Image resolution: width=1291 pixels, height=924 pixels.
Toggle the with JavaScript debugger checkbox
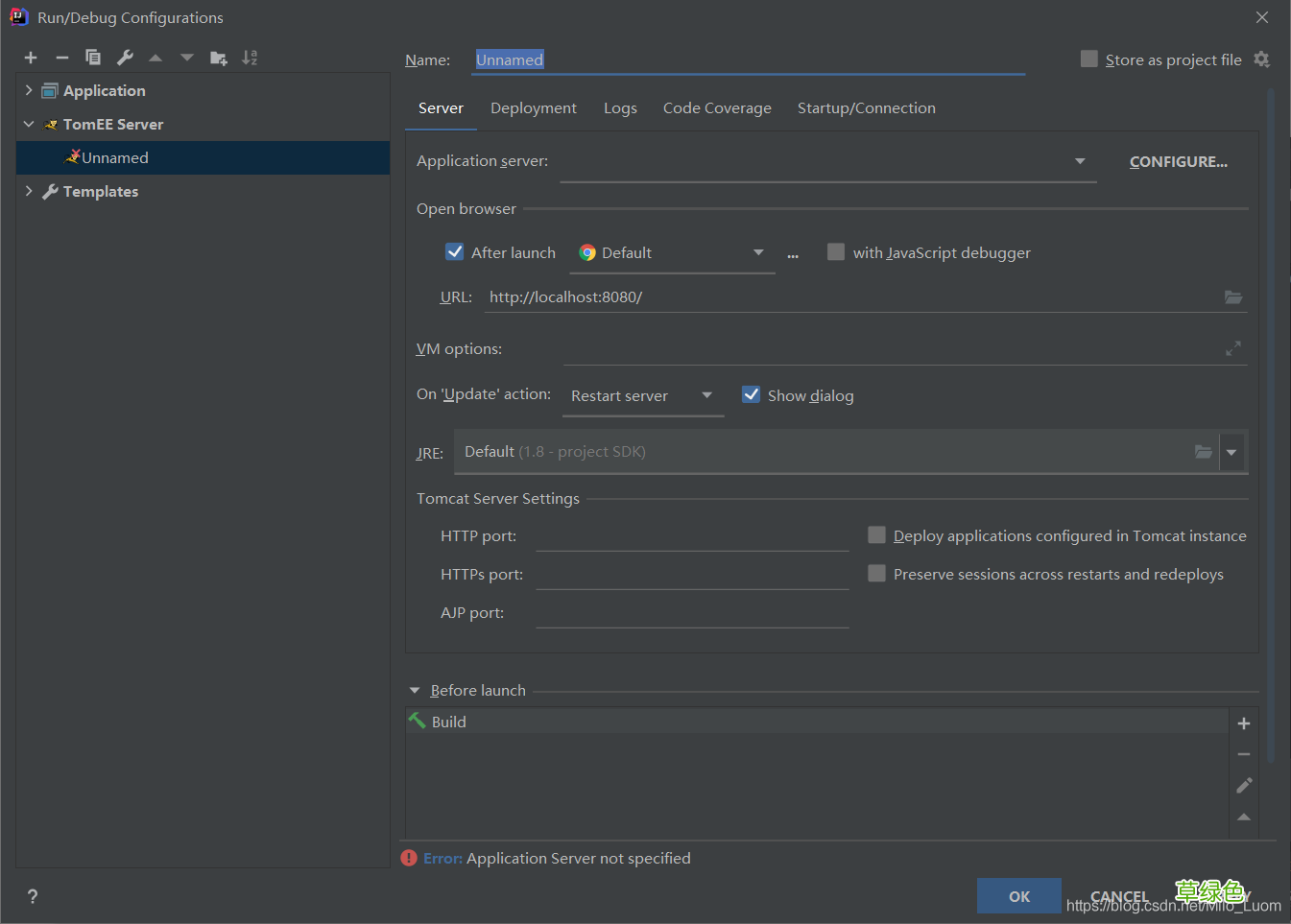836,252
